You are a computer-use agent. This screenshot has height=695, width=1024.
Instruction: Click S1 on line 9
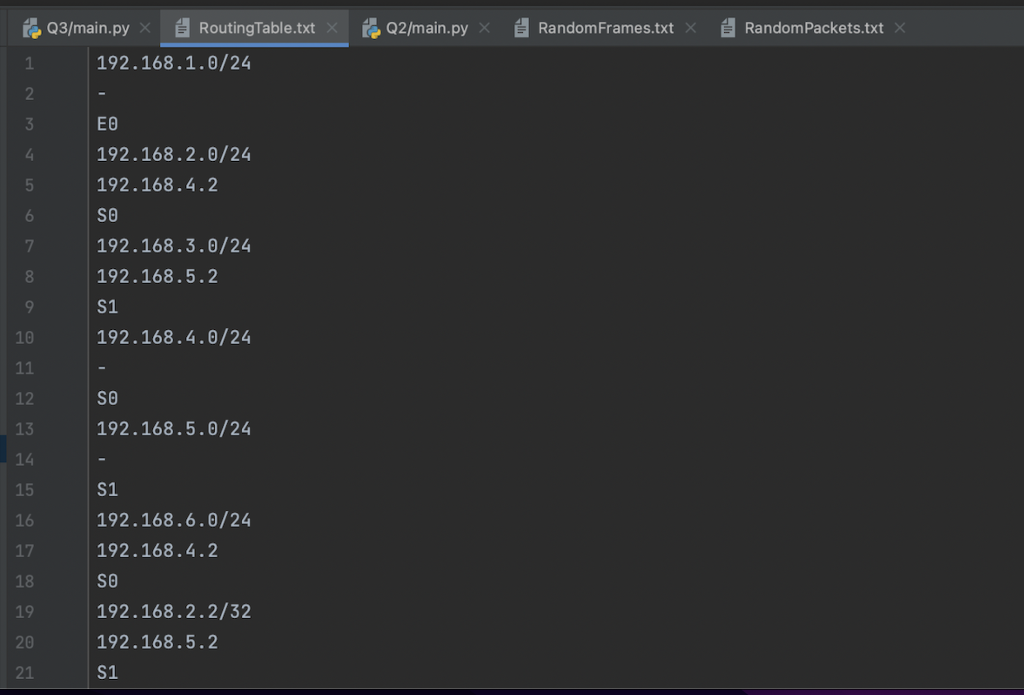point(107,307)
